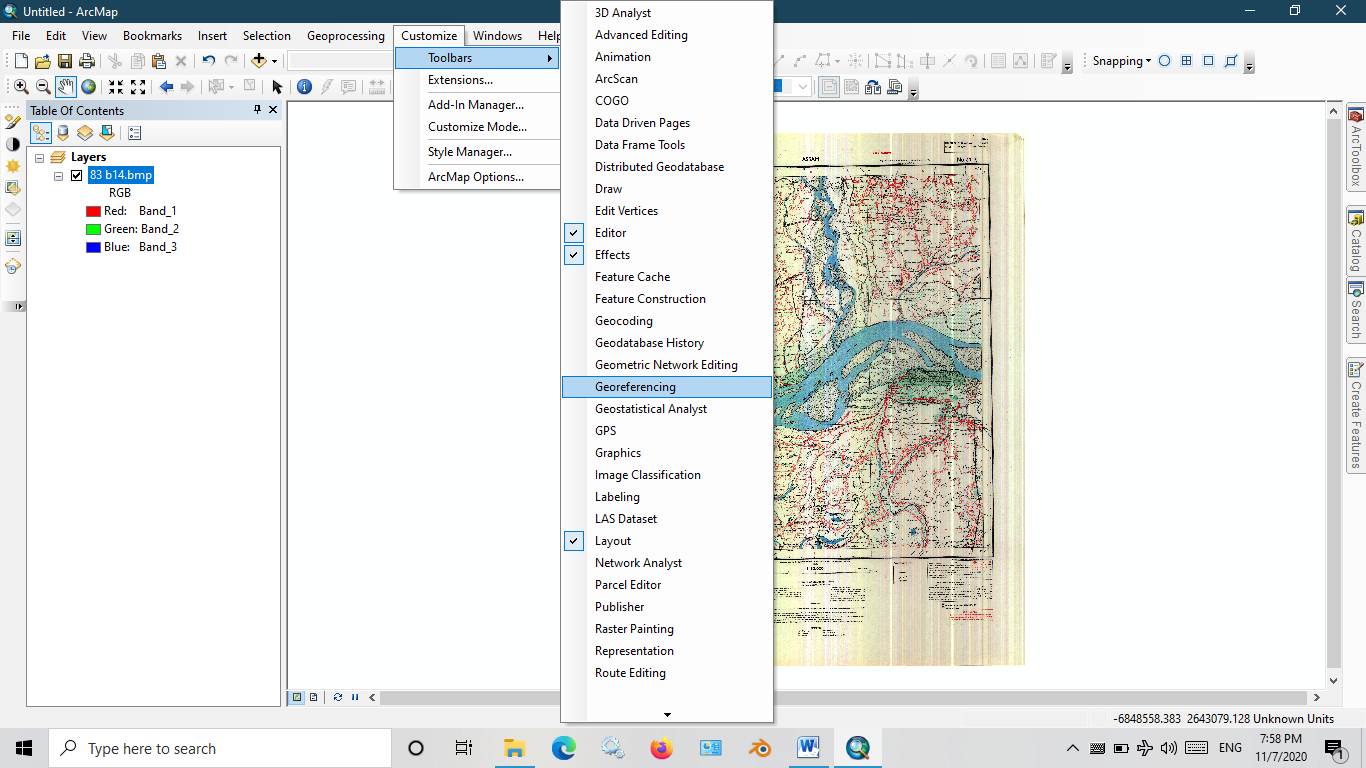Click the Add Data icon

click(x=256, y=60)
